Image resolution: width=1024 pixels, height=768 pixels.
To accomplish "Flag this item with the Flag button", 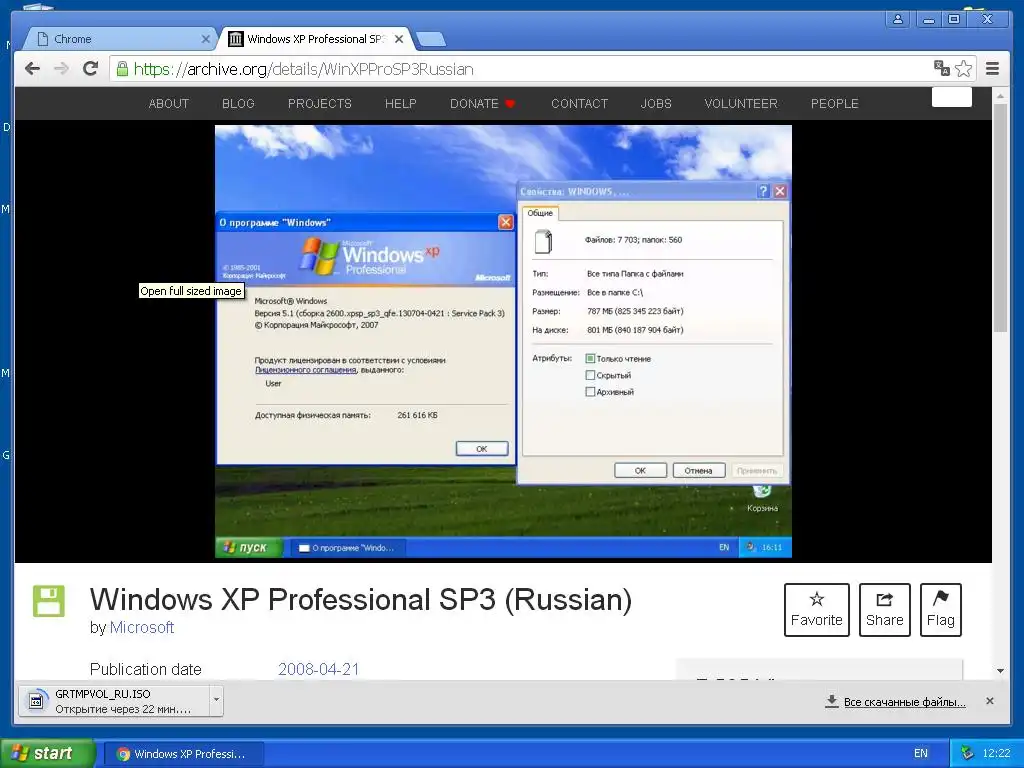I will 940,610.
